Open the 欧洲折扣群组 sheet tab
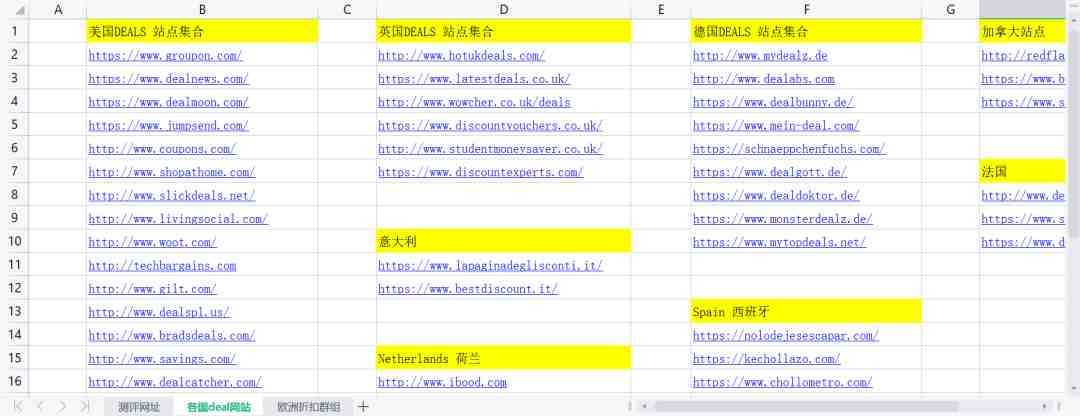1080x416 pixels. (x=308, y=407)
